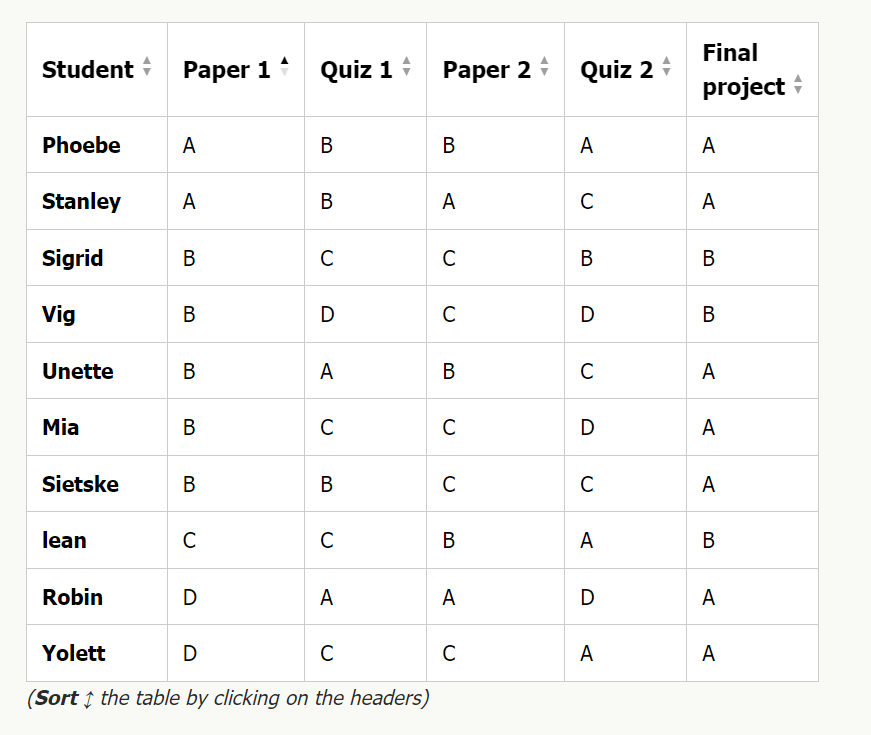Select the Sigrid student cell
The image size is (871, 735).
(x=72, y=258)
